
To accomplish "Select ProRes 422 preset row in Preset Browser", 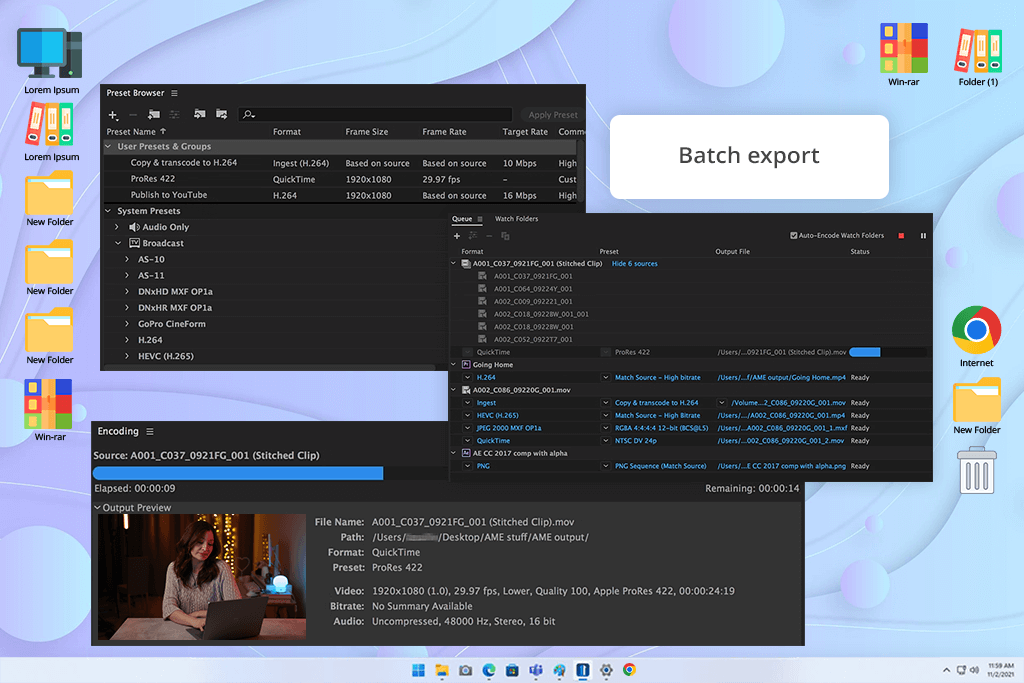I will (340, 179).
